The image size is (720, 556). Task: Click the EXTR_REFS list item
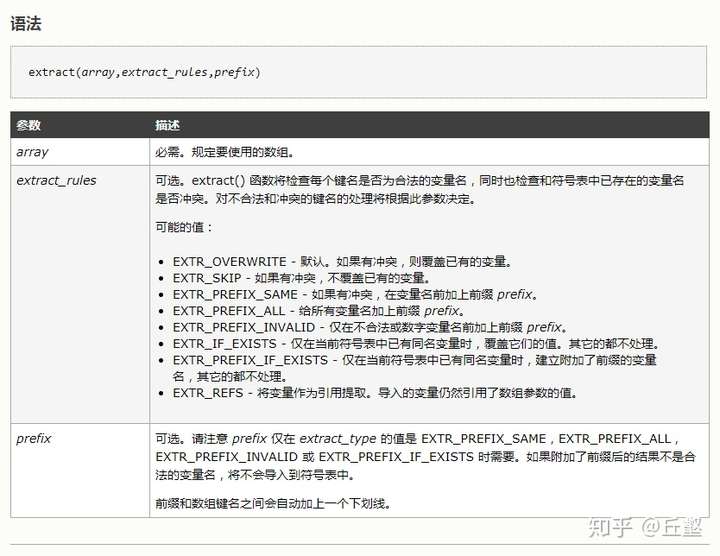tap(375, 393)
